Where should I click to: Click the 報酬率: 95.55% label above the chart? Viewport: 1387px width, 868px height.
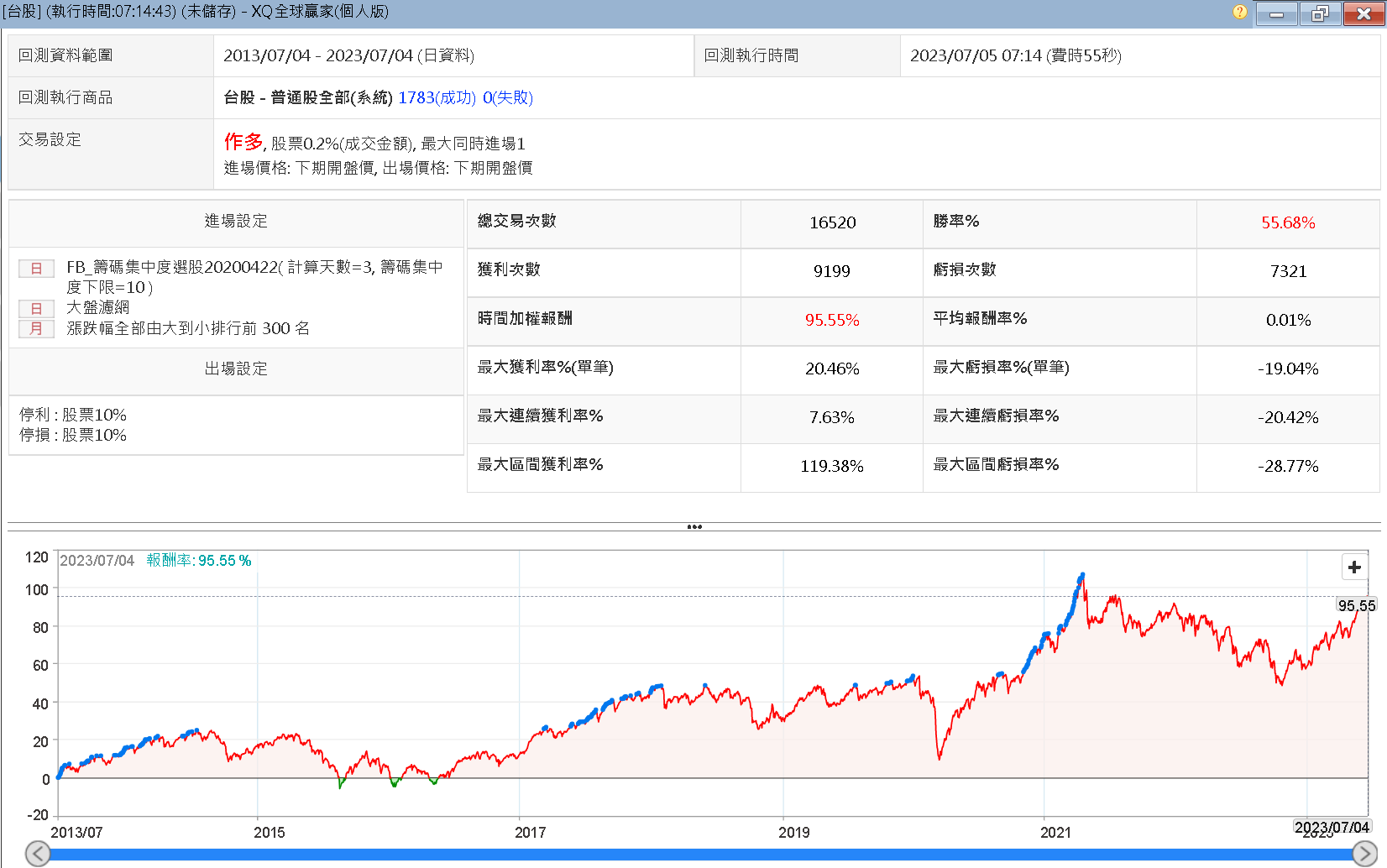tap(199, 560)
